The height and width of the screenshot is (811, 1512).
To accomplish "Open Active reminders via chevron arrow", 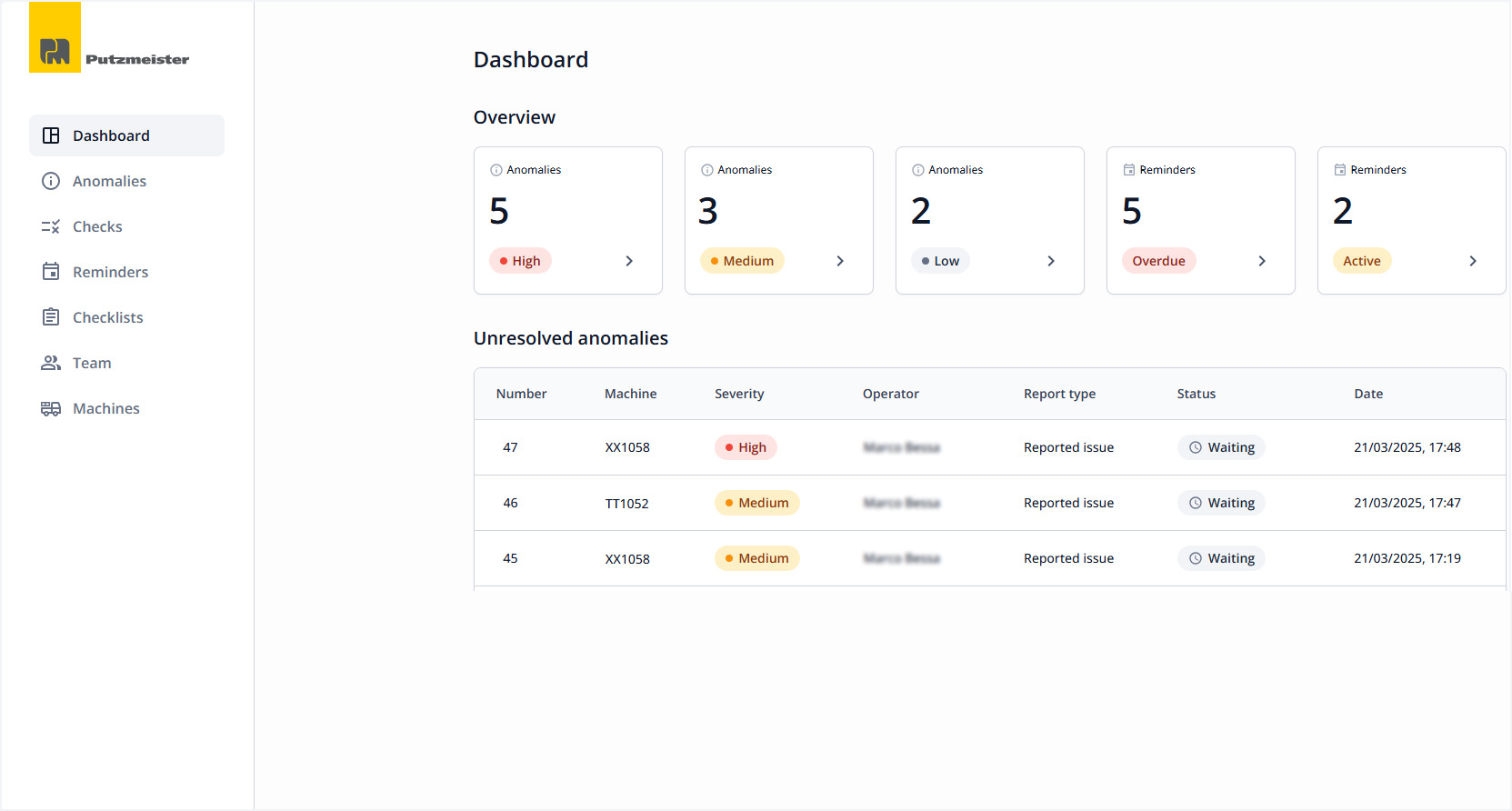I will point(1473,261).
